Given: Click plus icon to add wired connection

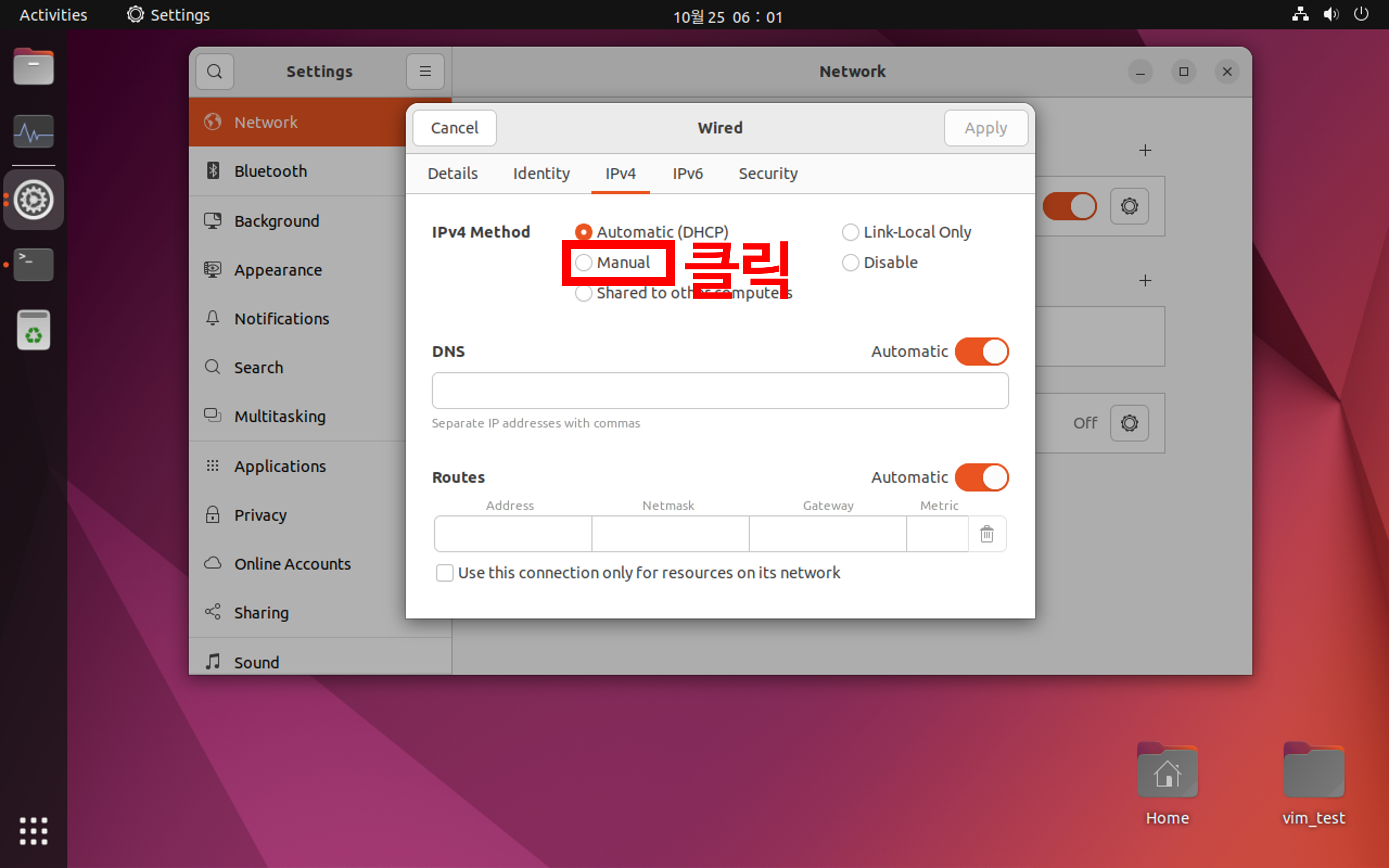Looking at the screenshot, I should click(1145, 150).
